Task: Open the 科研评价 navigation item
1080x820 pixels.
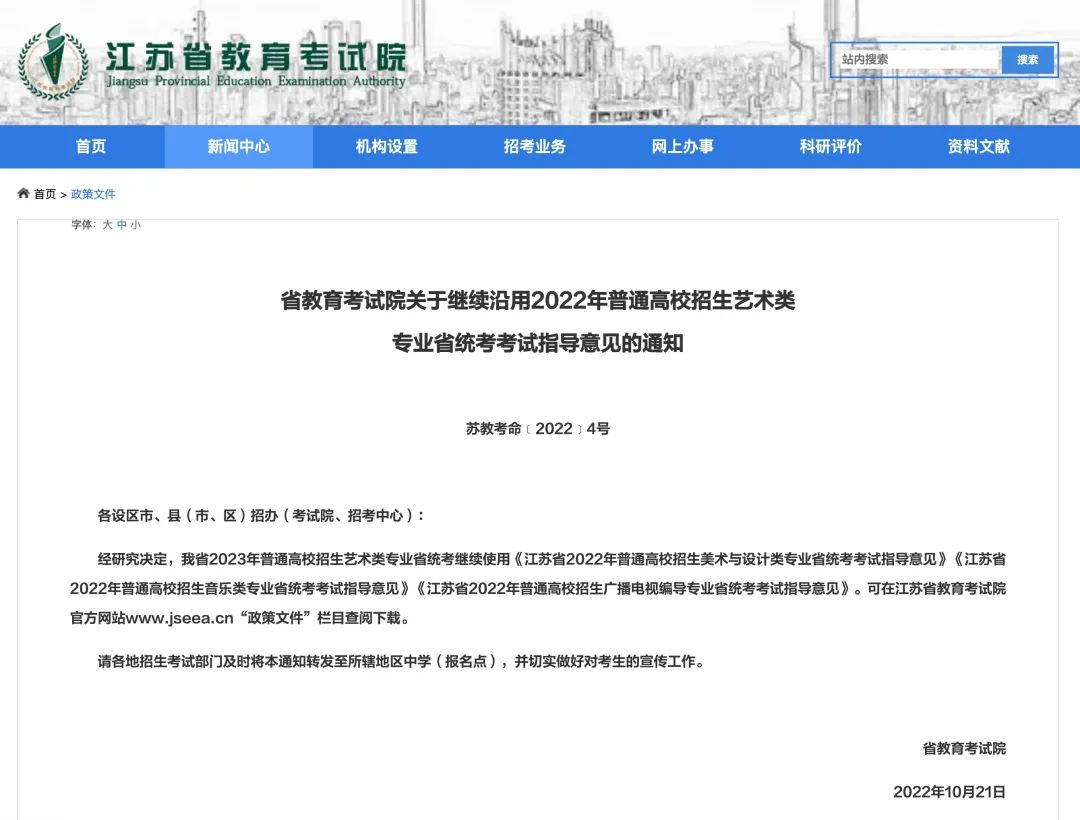Action: pos(830,146)
